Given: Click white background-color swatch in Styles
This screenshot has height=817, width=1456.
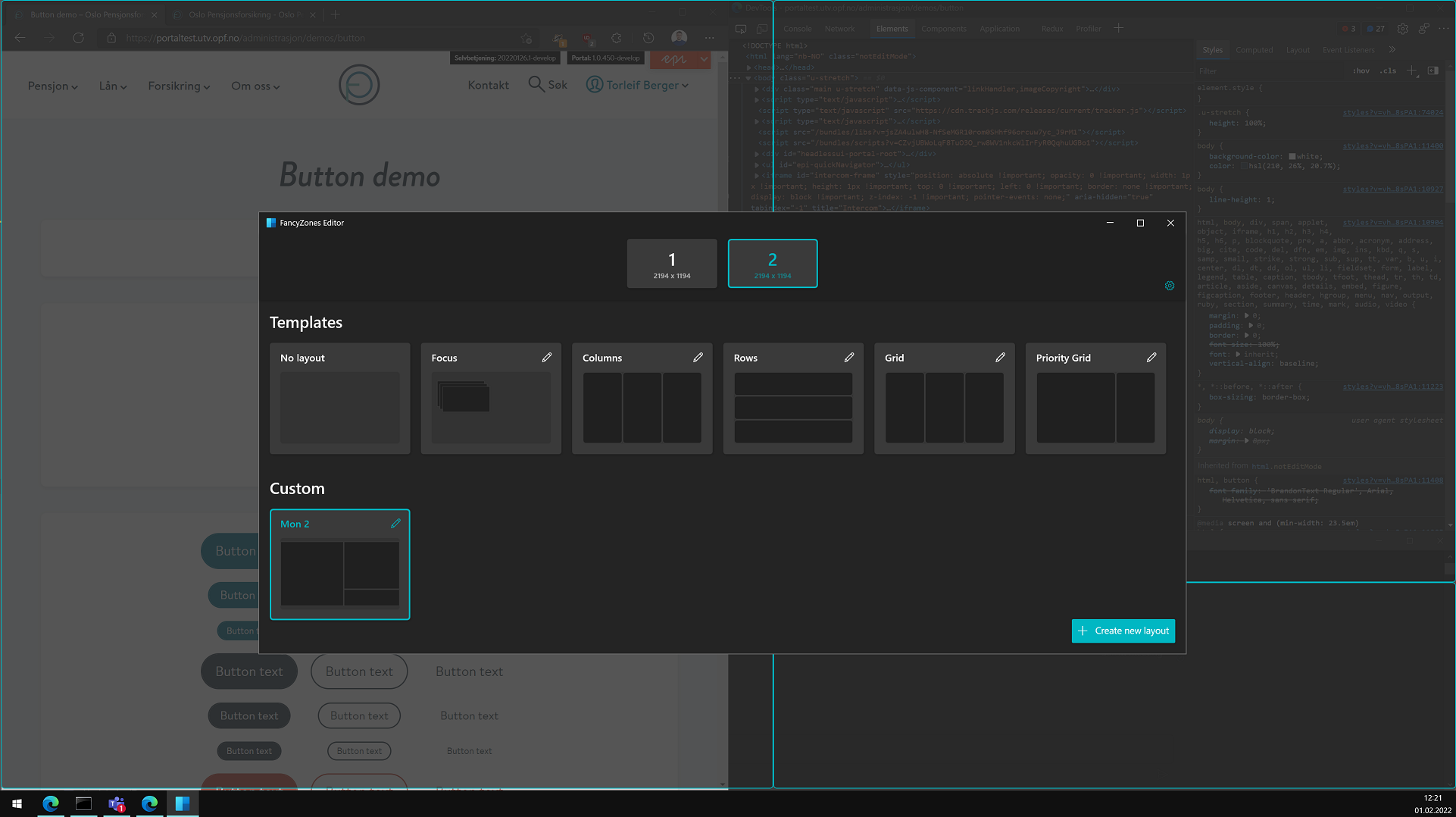Looking at the screenshot, I should pos(1292,156).
